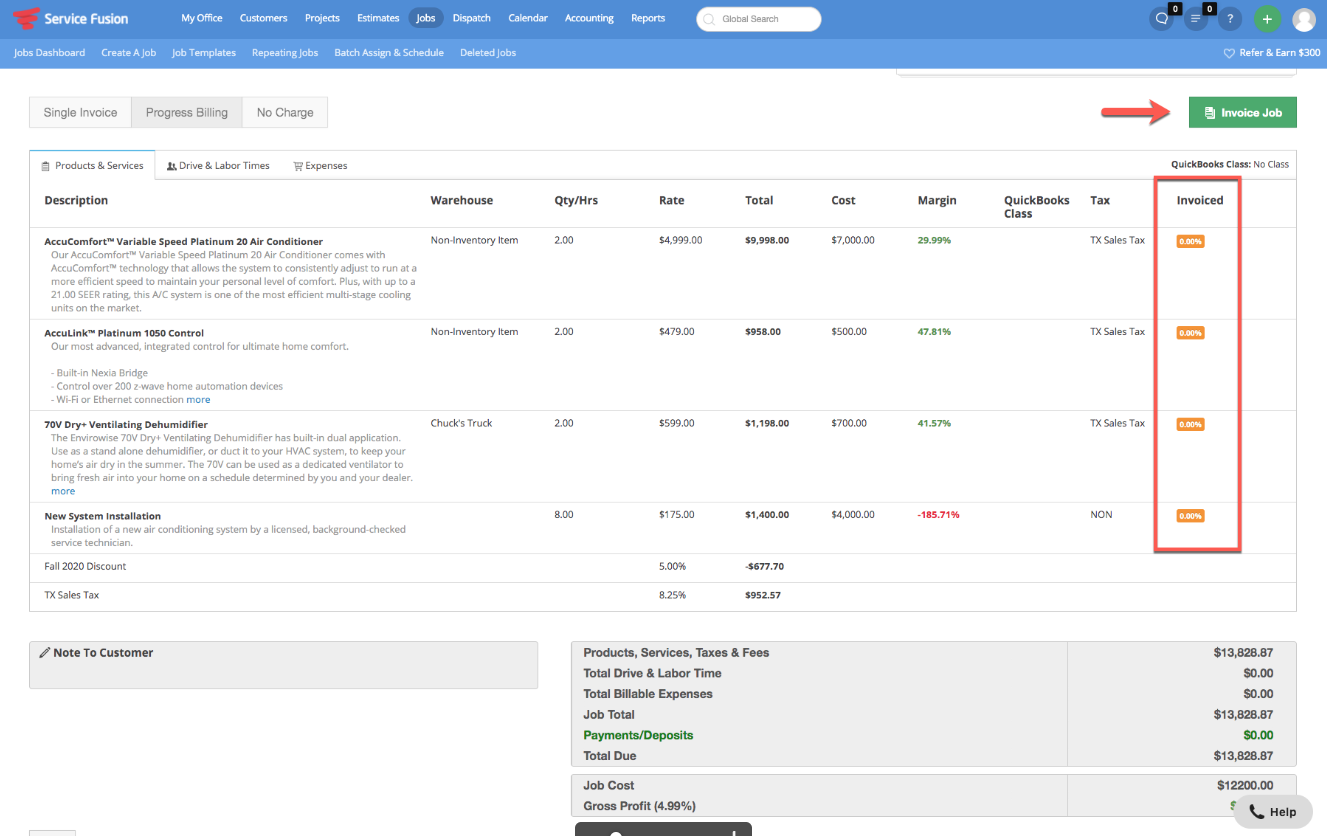Click the Note To Customer field
This screenshot has height=836, width=1327.
coord(283,665)
